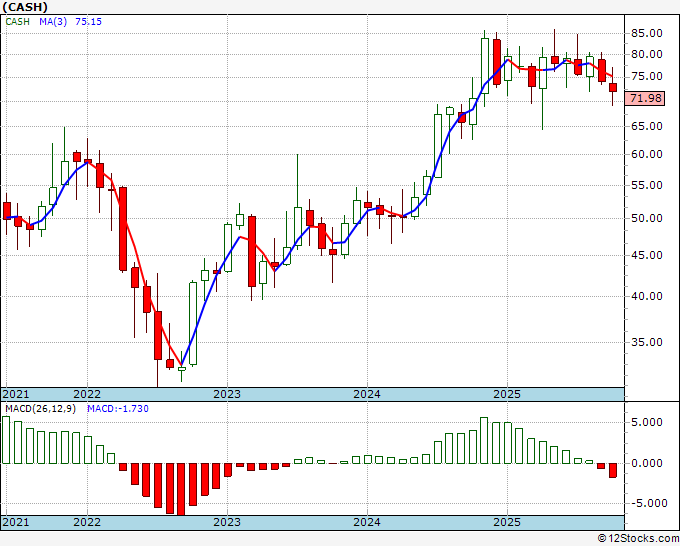This screenshot has width=680, height=546.
Task: Click 2024 on the MACD panel timeline
Action: (x=367, y=522)
